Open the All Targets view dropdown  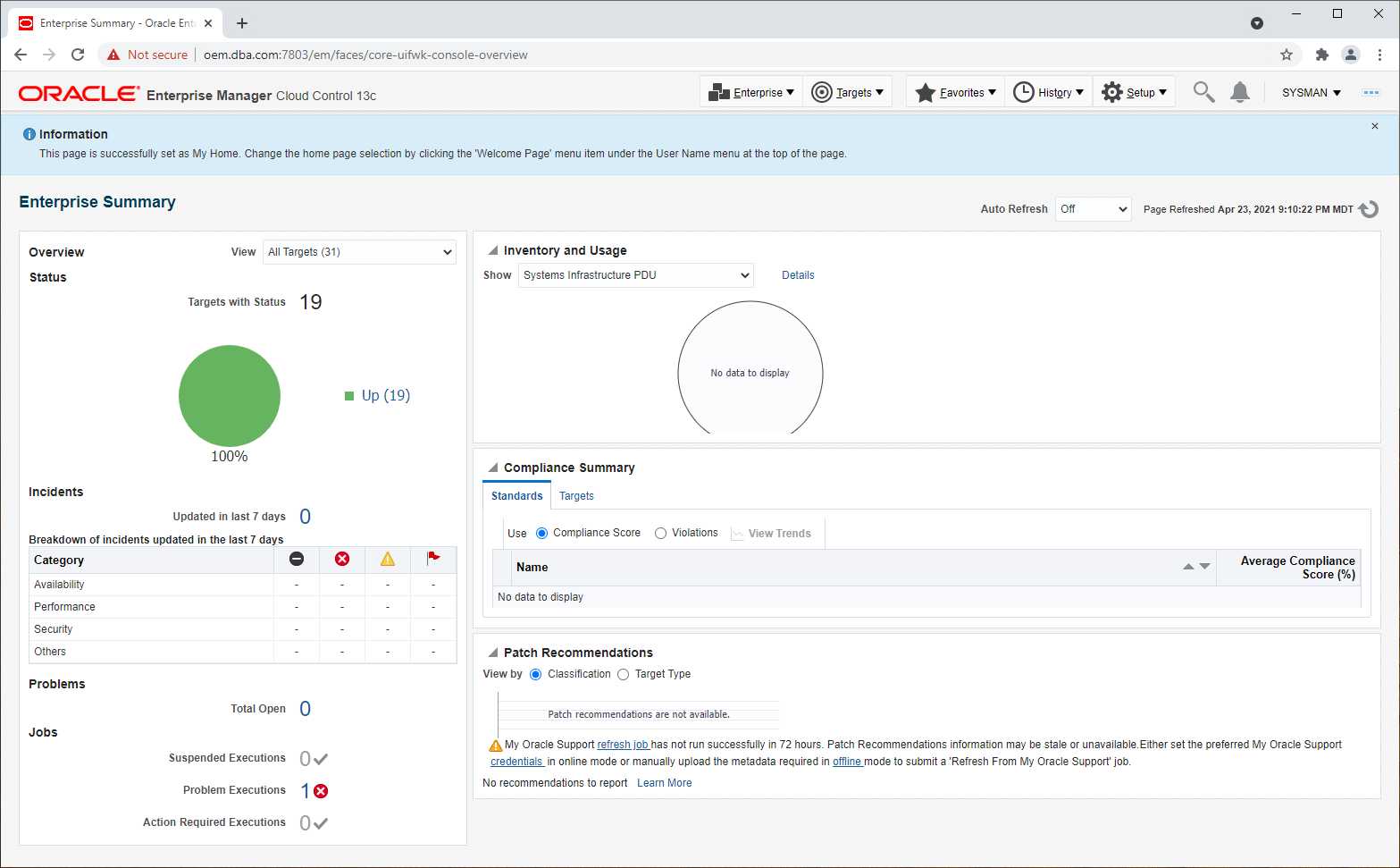360,252
